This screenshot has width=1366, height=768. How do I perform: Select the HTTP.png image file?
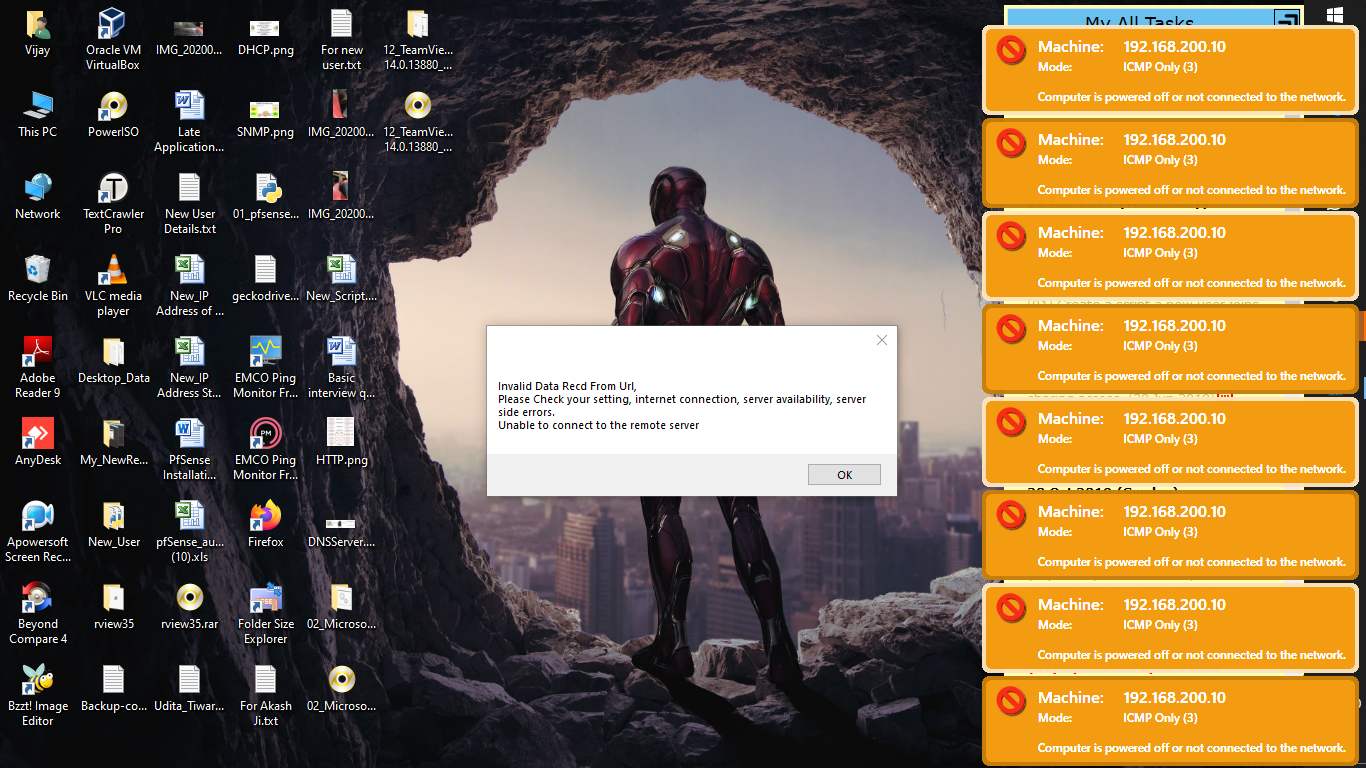341,442
